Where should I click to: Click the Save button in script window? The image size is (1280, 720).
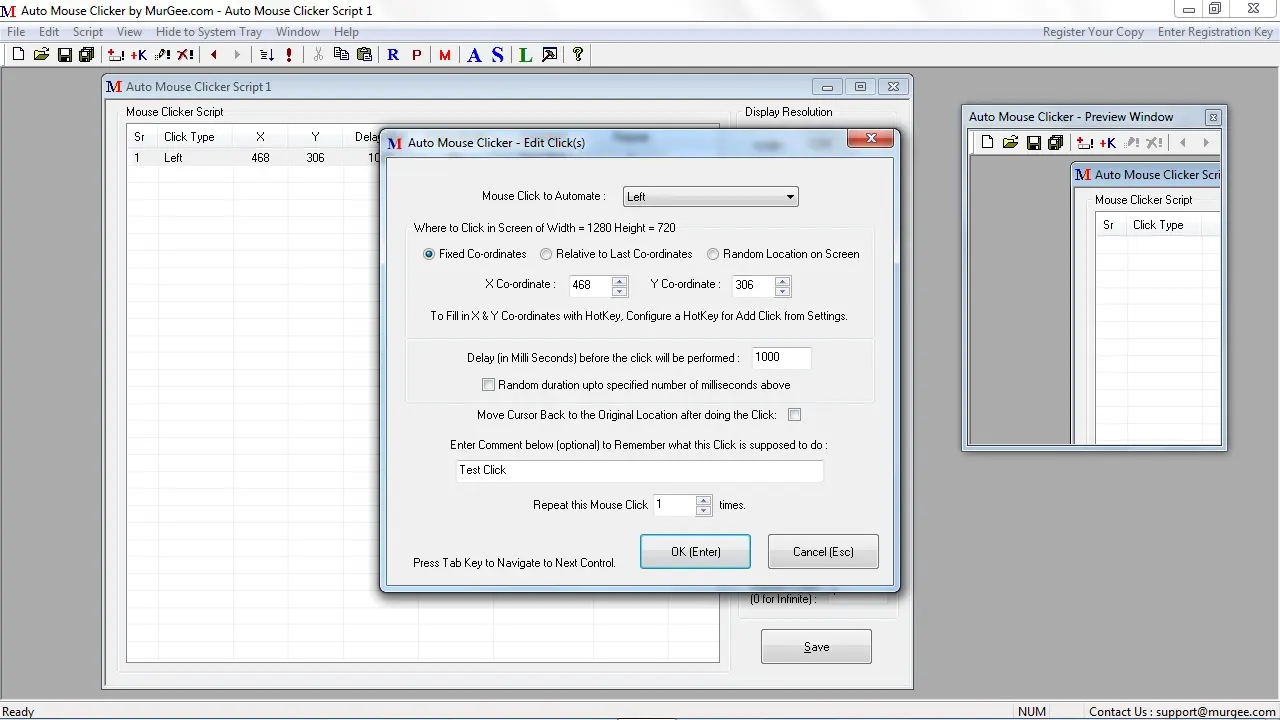pyautogui.click(x=816, y=647)
